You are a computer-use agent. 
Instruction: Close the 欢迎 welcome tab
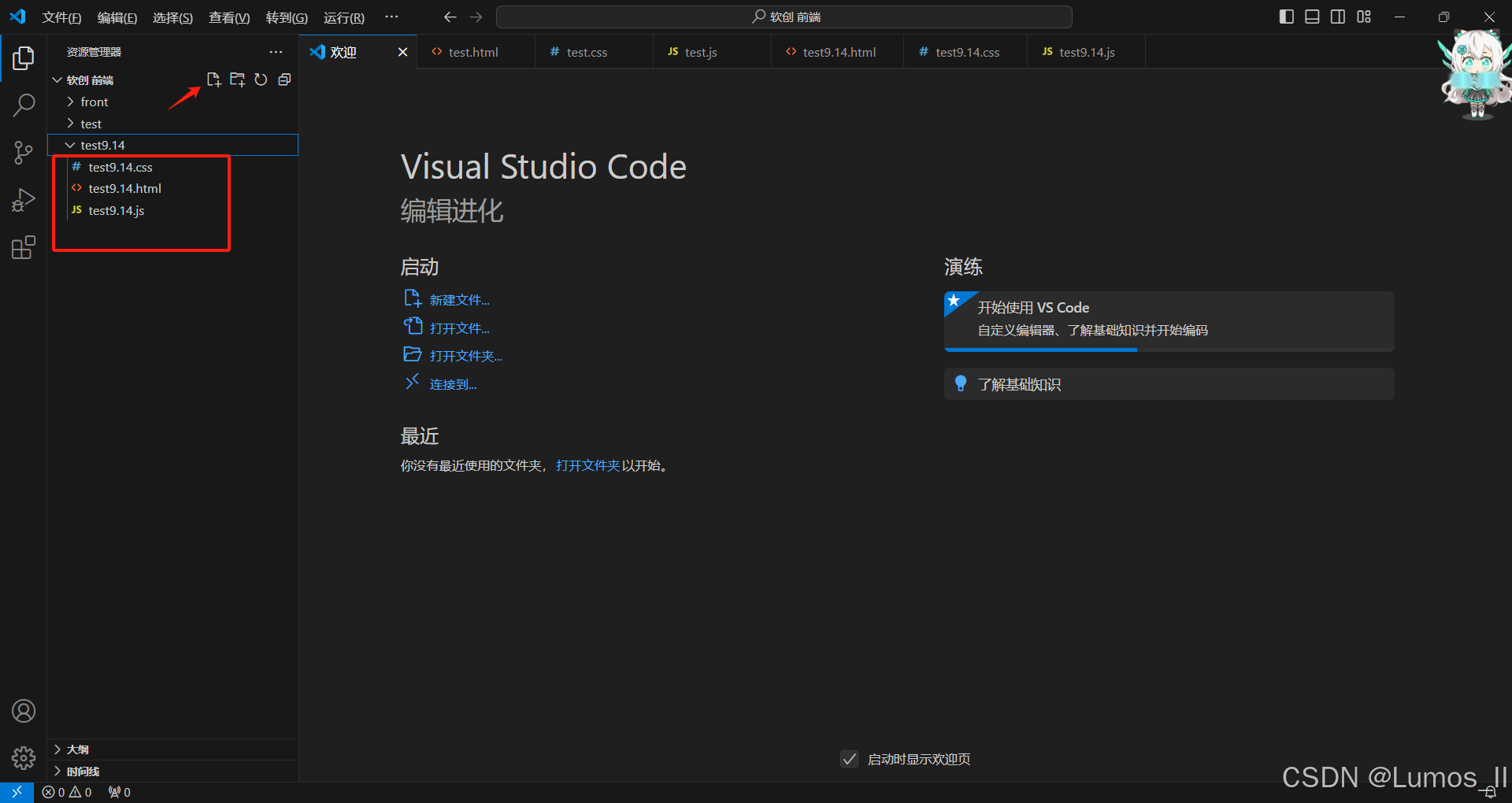point(402,52)
